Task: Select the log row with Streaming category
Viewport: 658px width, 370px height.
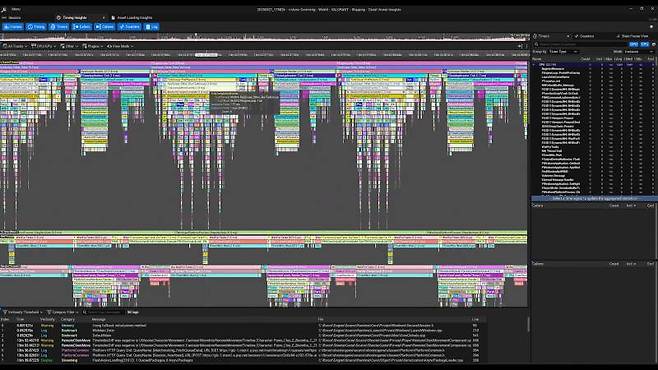Action: [243, 360]
